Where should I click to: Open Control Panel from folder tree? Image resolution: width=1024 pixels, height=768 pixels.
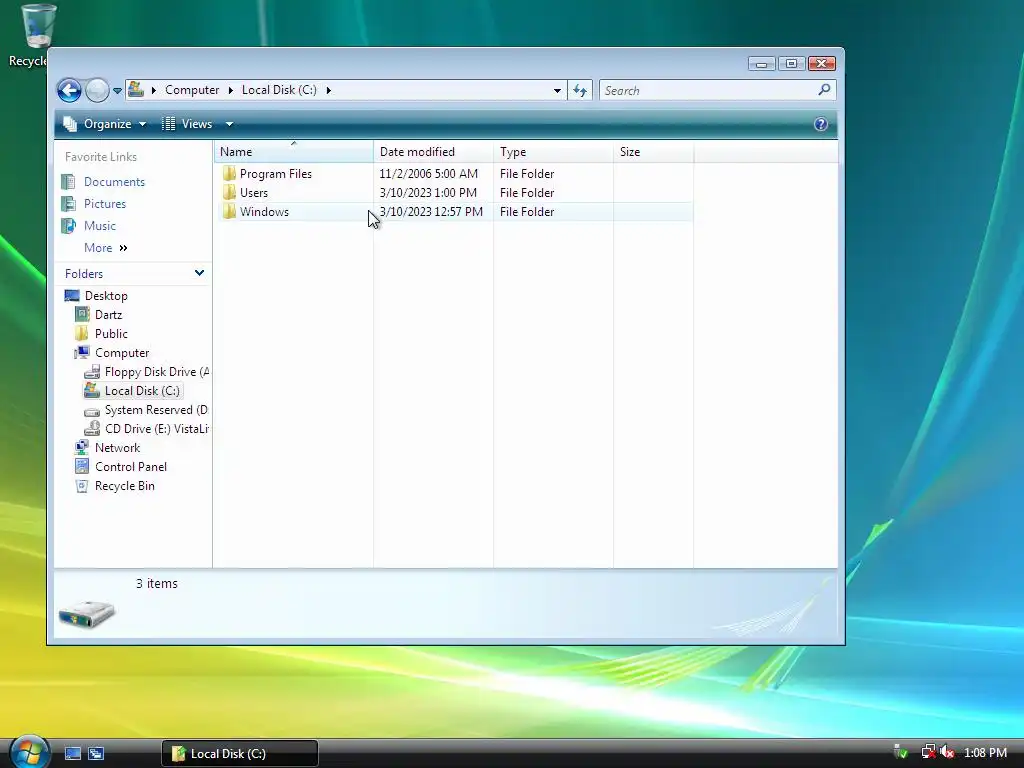tap(131, 467)
